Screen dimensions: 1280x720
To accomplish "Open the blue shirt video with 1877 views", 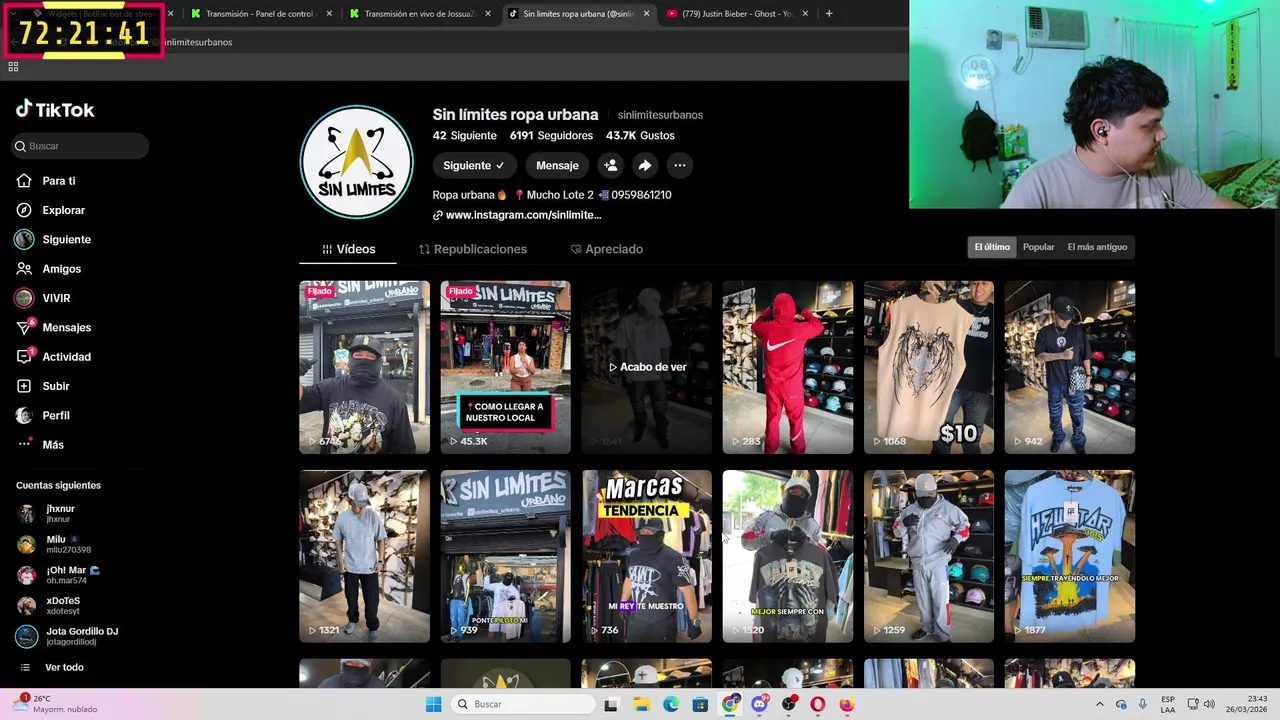I will pos(1070,556).
